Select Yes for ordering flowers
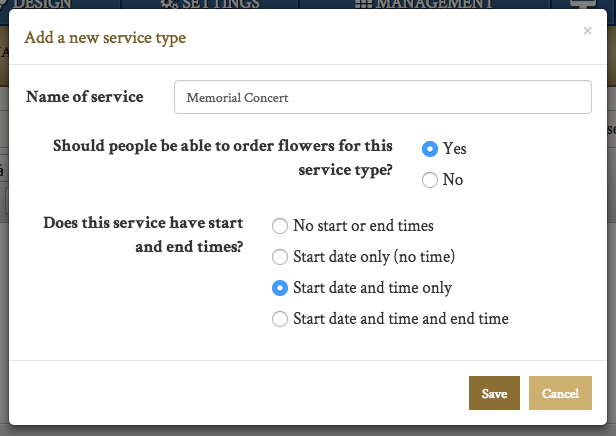 click(x=430, y=149)
